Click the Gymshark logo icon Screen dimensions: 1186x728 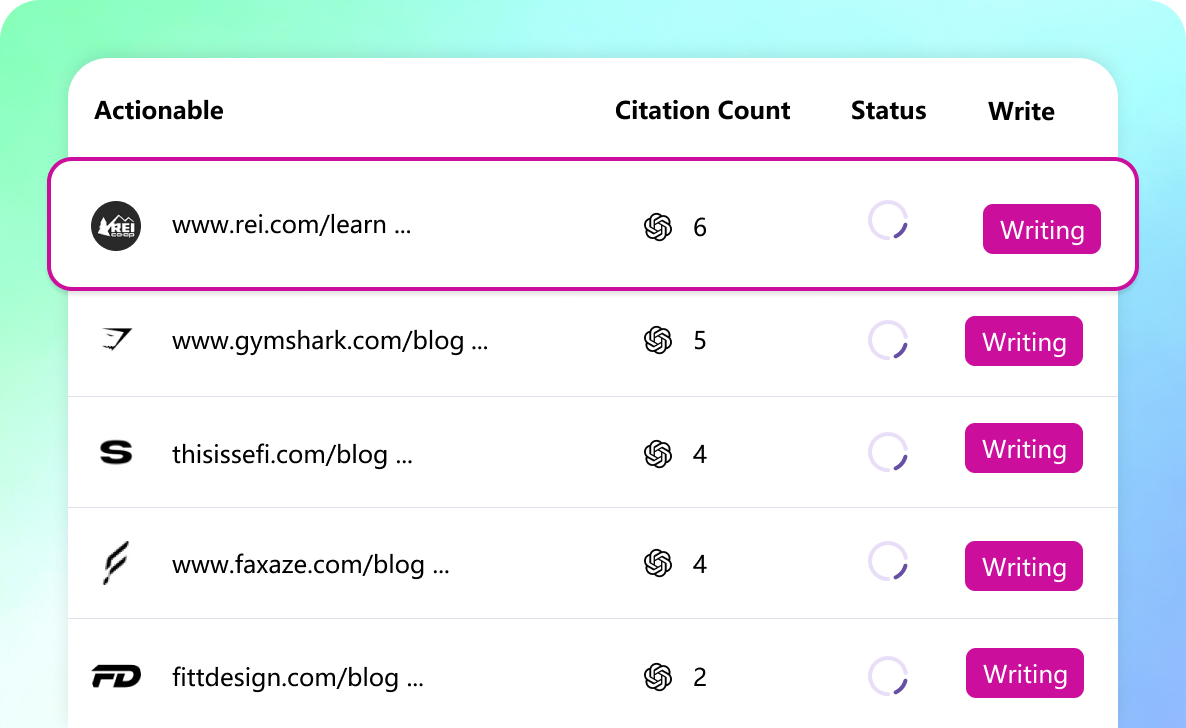click(x=116, y=341)
